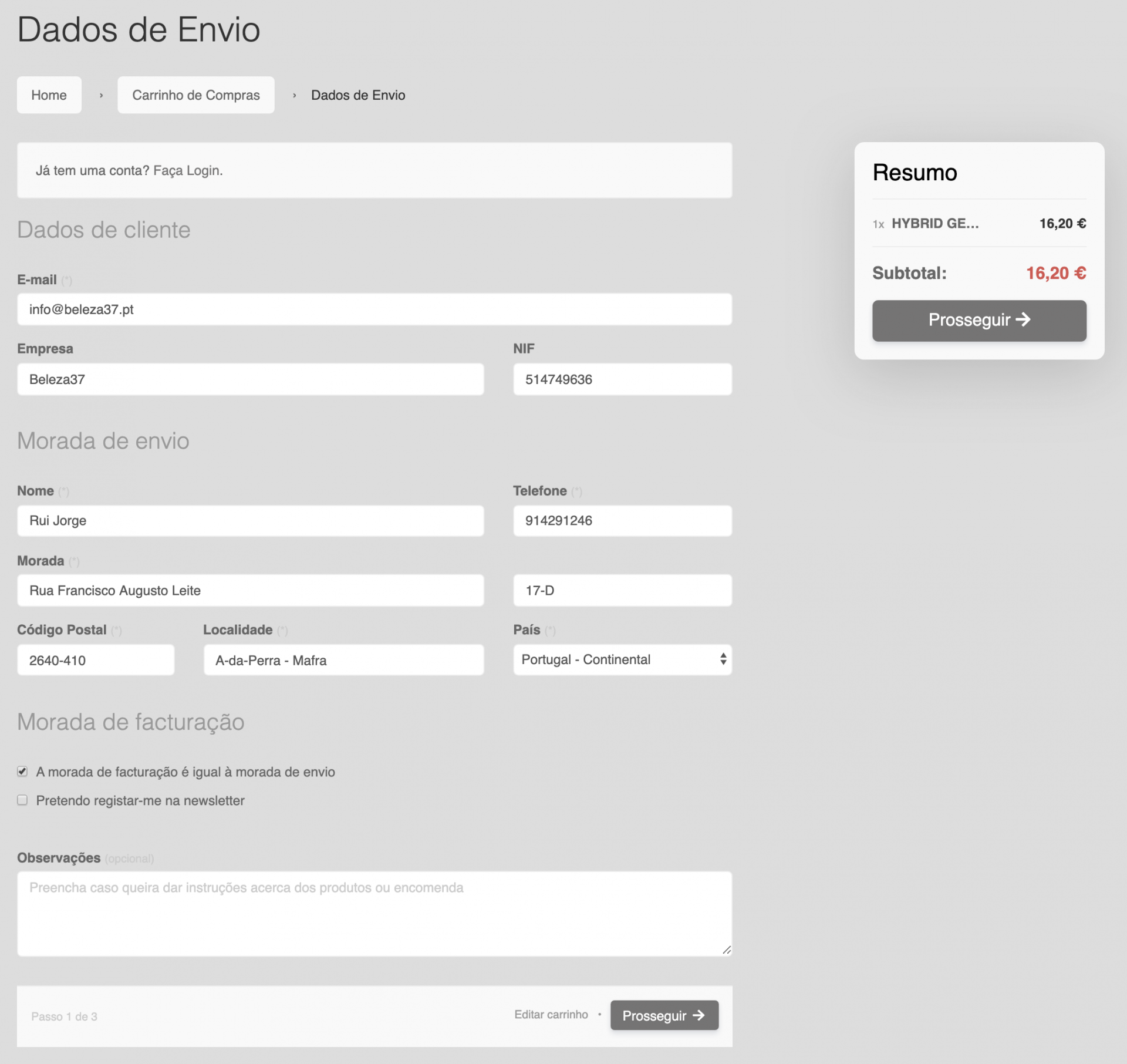1127x1064 pixels.
Task: Go to Home breadcrumb
Action: tap(49, 95)
